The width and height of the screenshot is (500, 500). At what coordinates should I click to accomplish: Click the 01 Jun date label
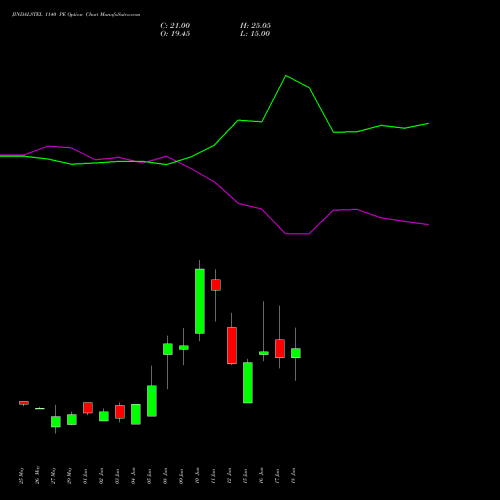[x=86, y=476]
